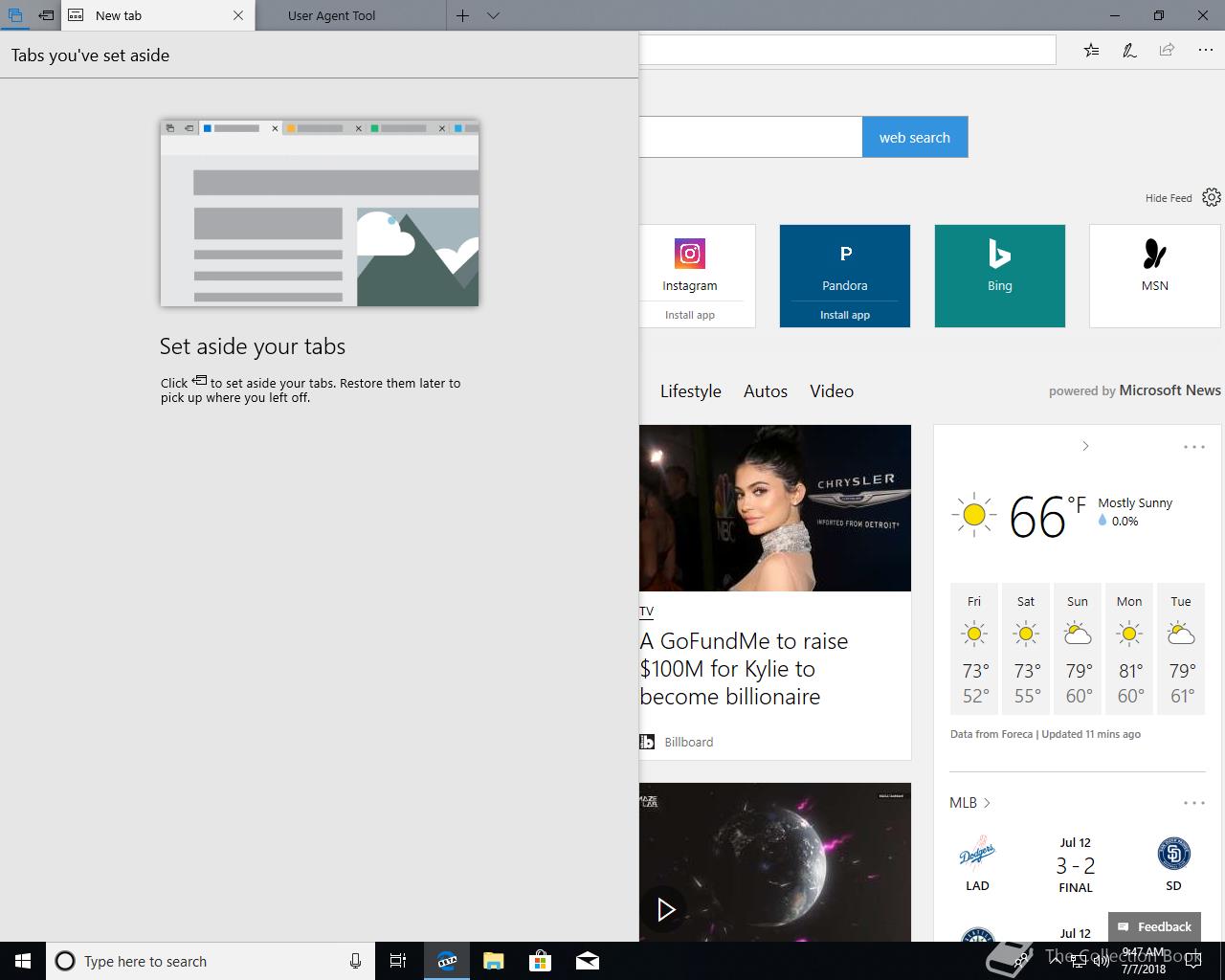
Task: Close the New tab tab
Action: coord(238,15)
